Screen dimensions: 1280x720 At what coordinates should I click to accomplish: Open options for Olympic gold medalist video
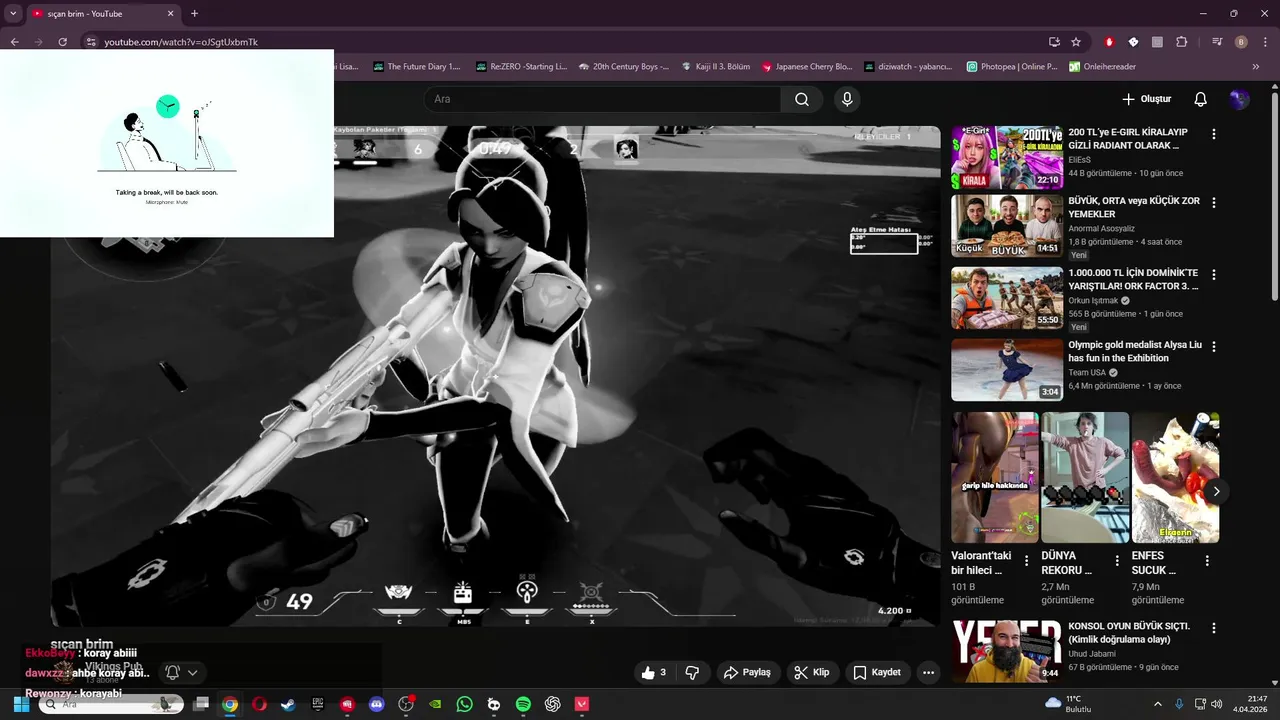pyautogui.click(x=1214, y=346)
